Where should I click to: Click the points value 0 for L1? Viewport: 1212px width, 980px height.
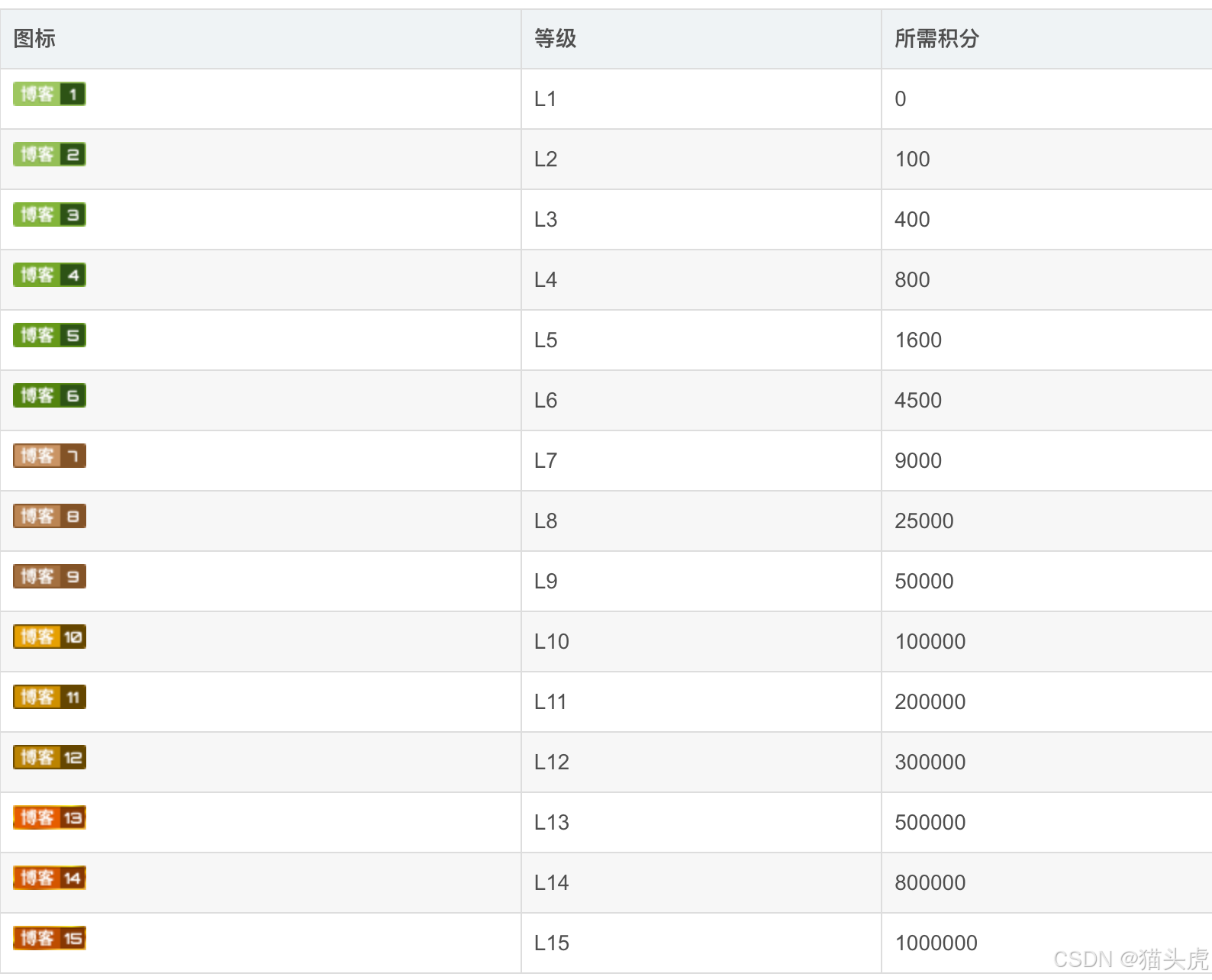coord(901,98)
